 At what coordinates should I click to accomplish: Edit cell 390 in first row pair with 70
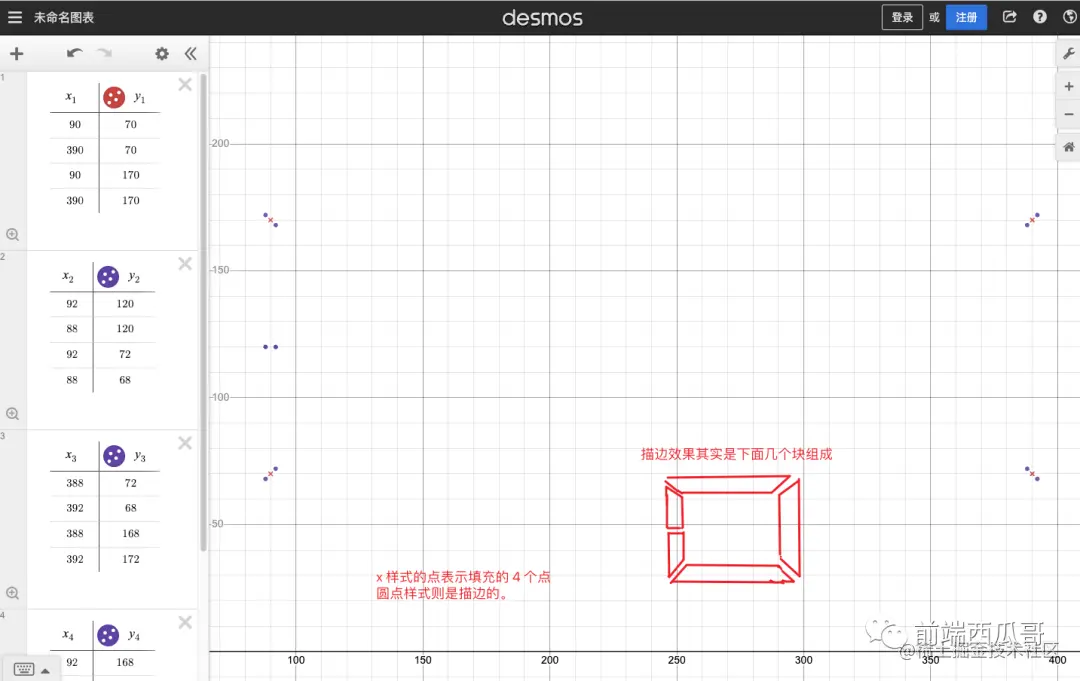[75, 150]
